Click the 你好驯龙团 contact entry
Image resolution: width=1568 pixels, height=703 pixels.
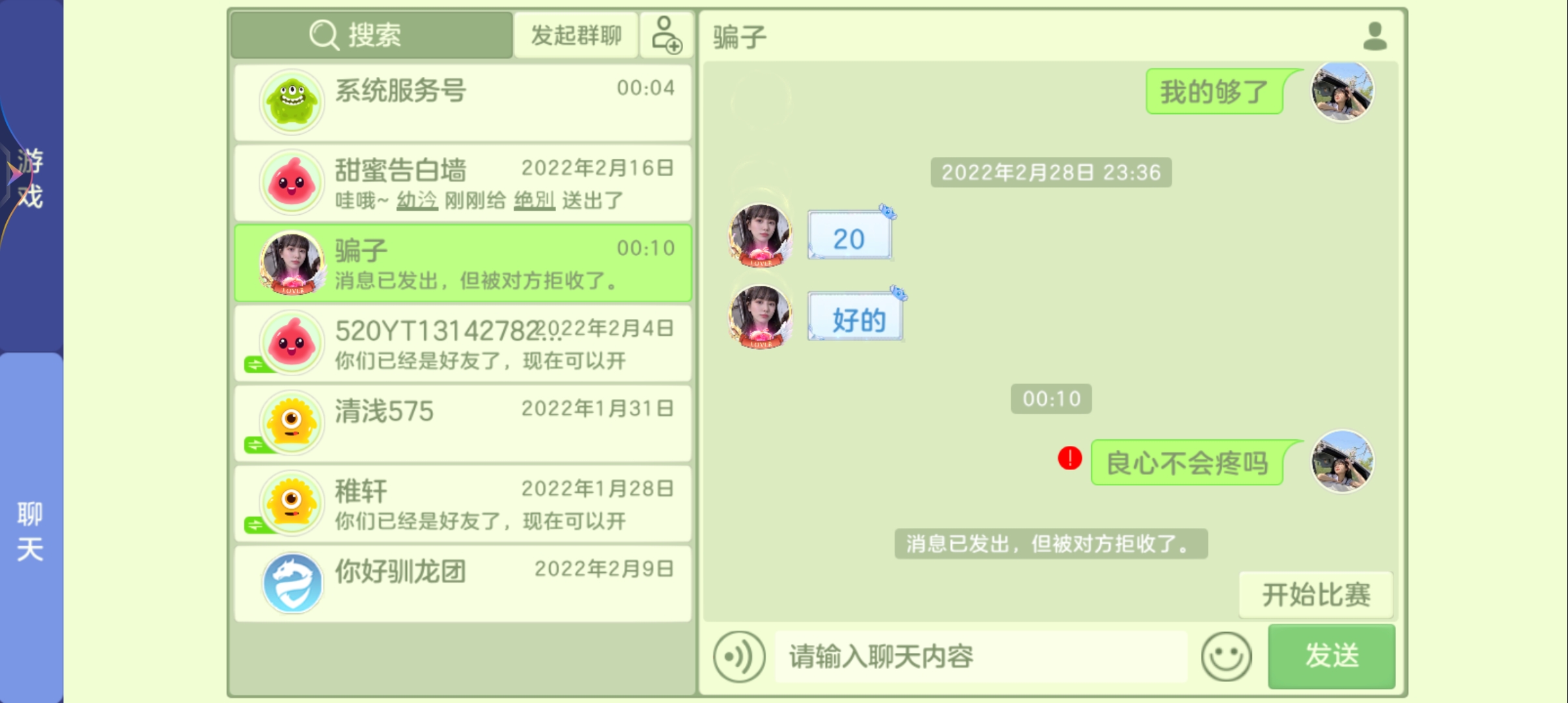462,581
